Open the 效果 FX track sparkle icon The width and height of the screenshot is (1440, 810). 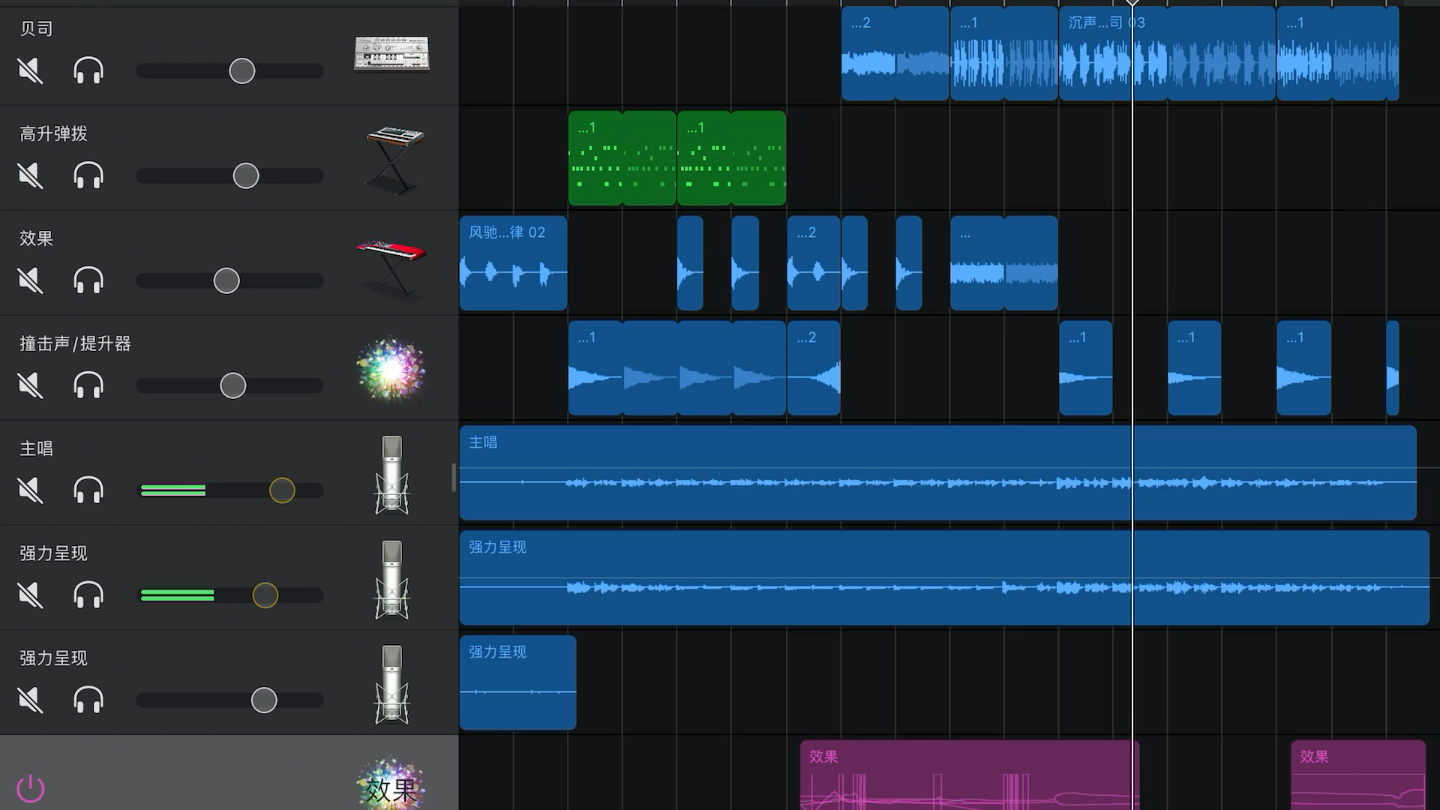pyautogui.click(x=391, y=785)
